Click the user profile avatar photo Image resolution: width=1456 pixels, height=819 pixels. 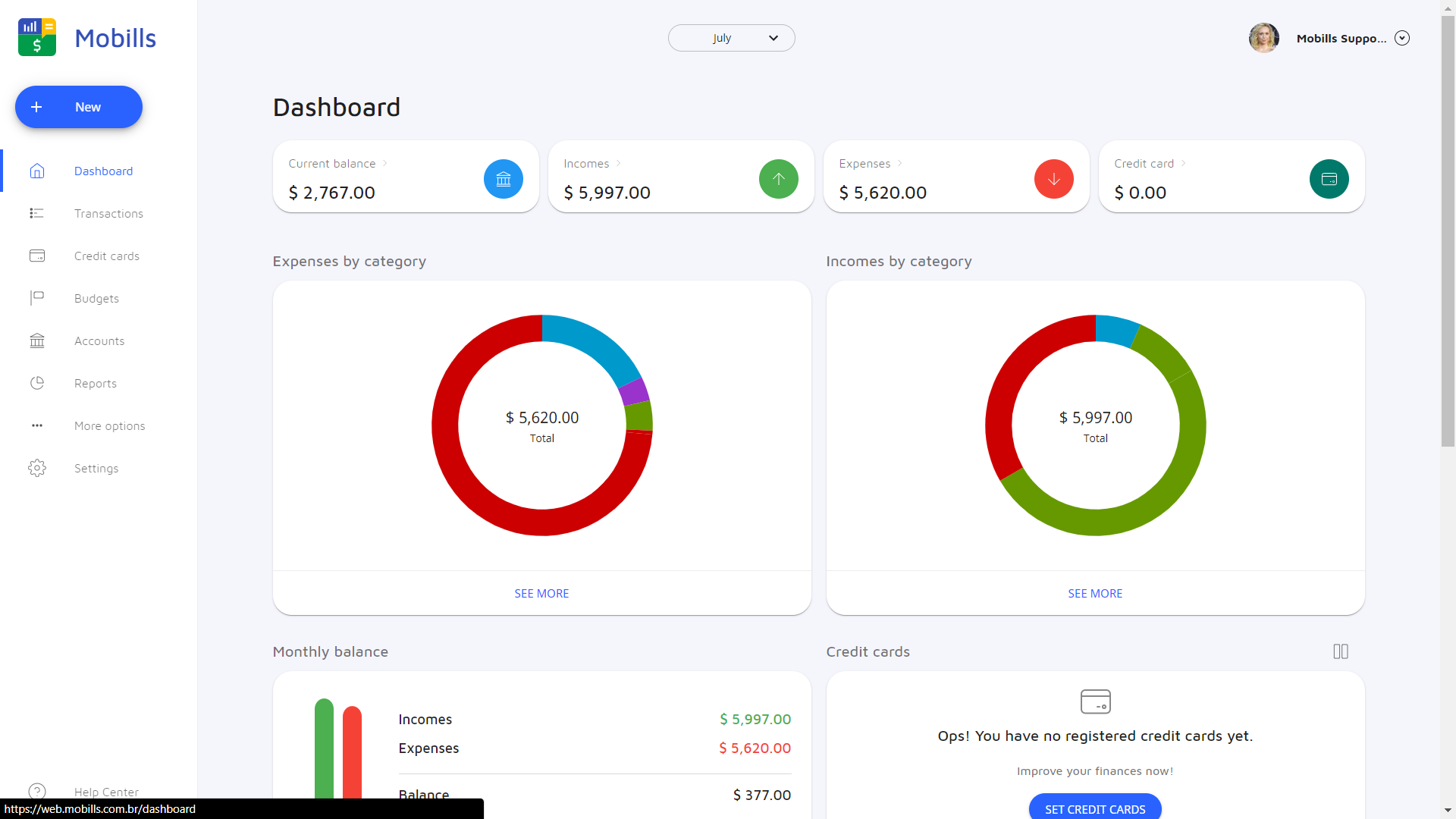(x=1264, y=38)
